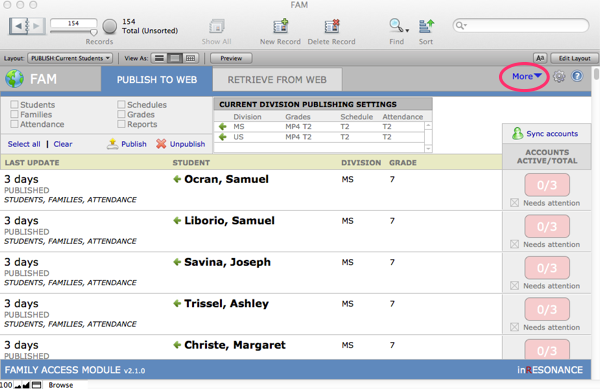The width and height of the screenshot is (600, 389).
Task: Open the Layout popup PUBLISH:Current Students
Action: [70, 58]
